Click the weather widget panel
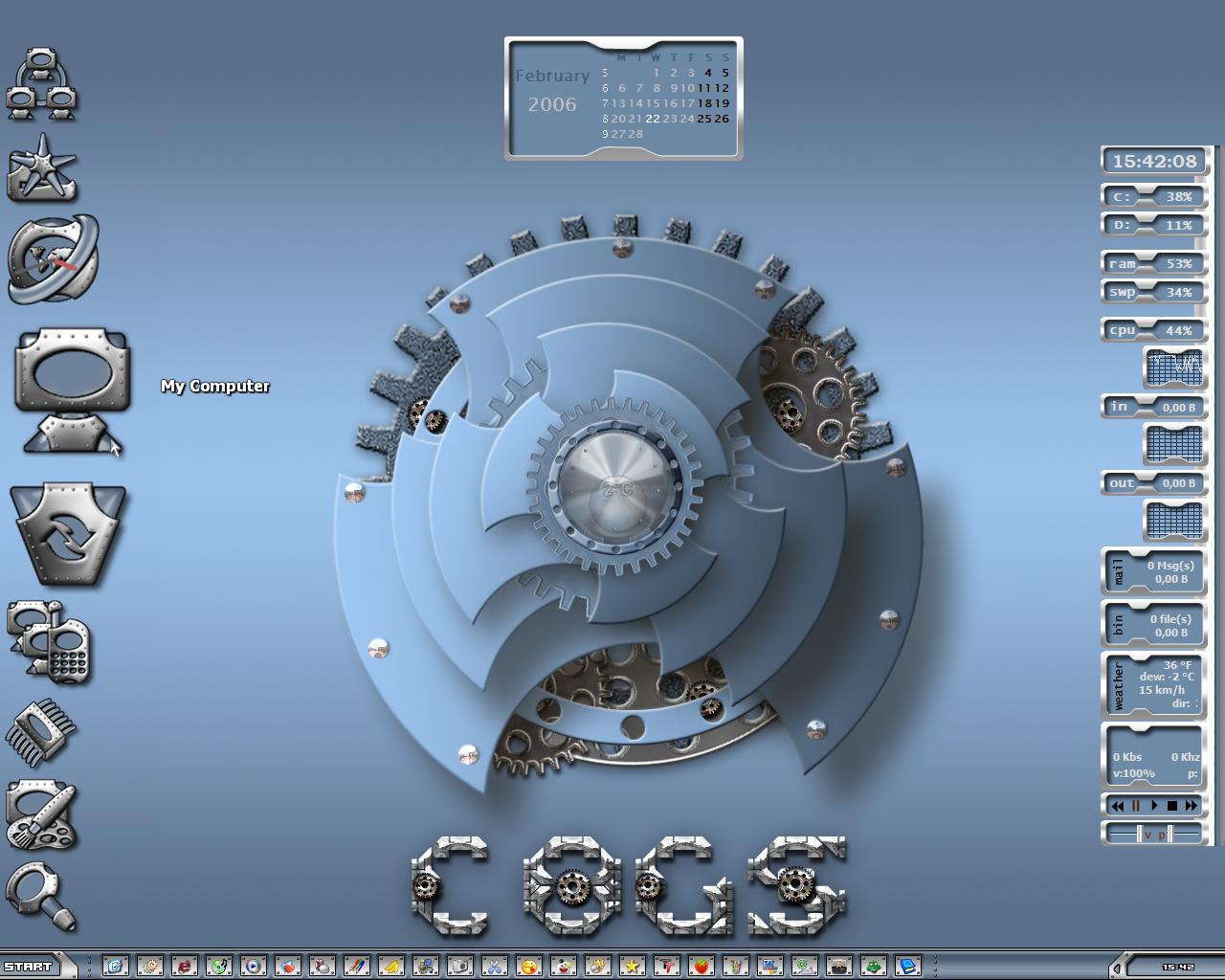1225x980 pixels. [1154, 684]
